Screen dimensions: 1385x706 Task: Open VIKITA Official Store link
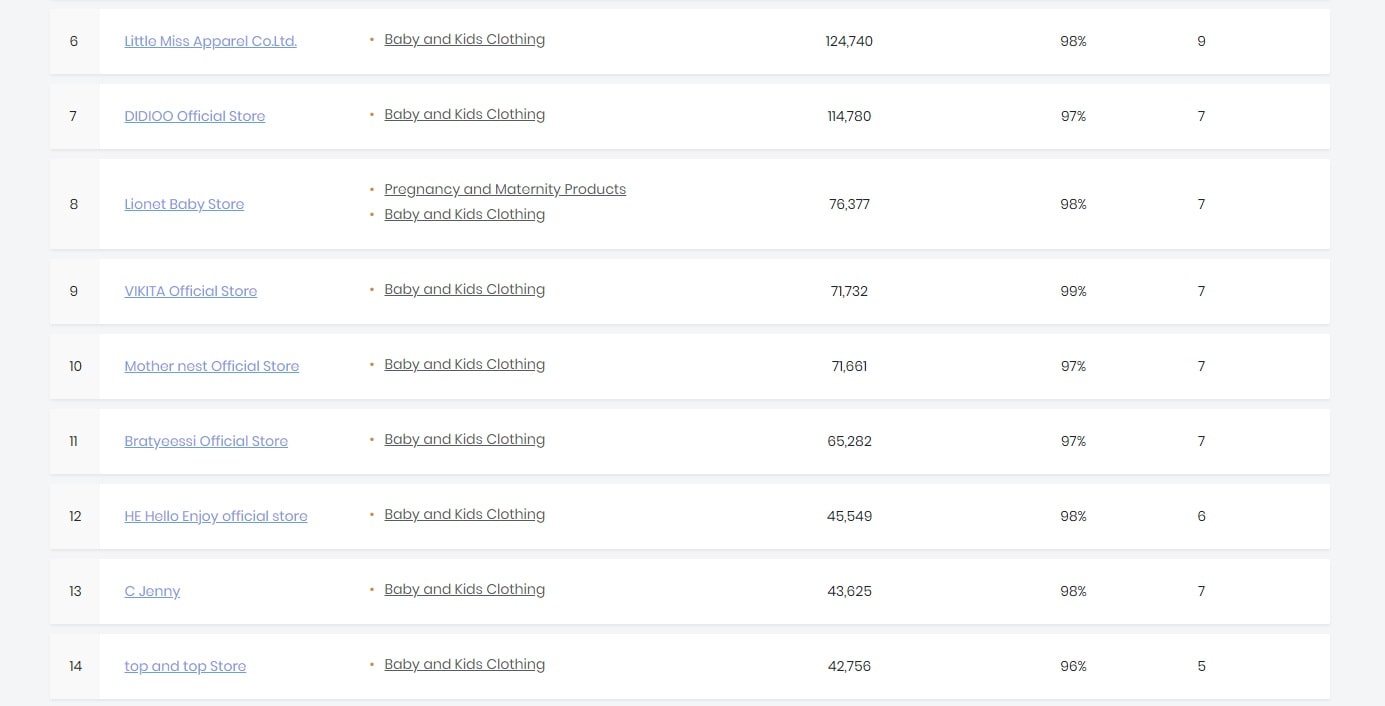190,291
